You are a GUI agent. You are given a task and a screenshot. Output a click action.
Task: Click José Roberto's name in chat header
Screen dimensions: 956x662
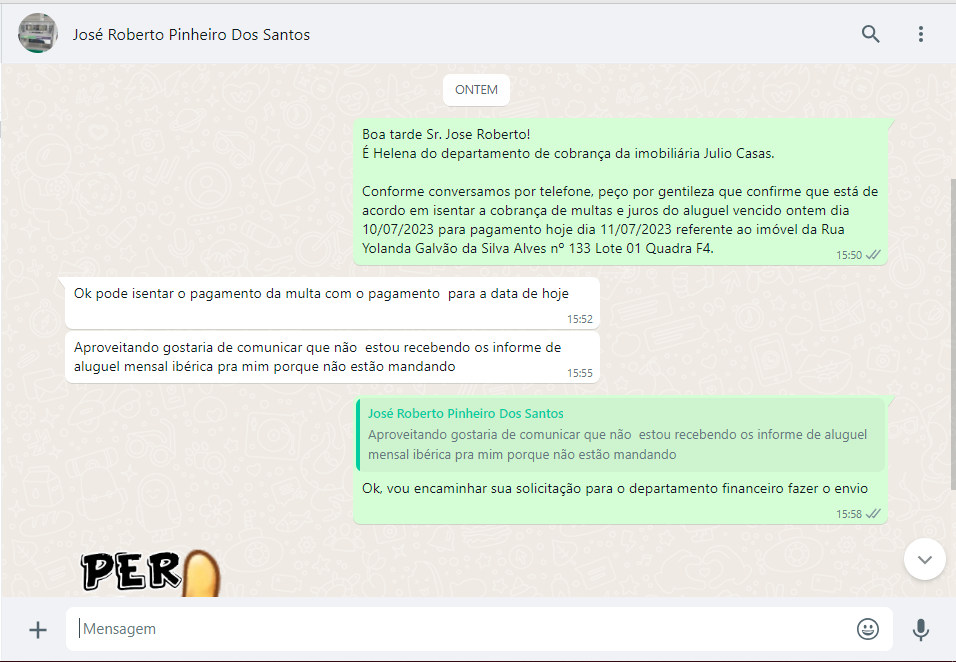(191, 35)
